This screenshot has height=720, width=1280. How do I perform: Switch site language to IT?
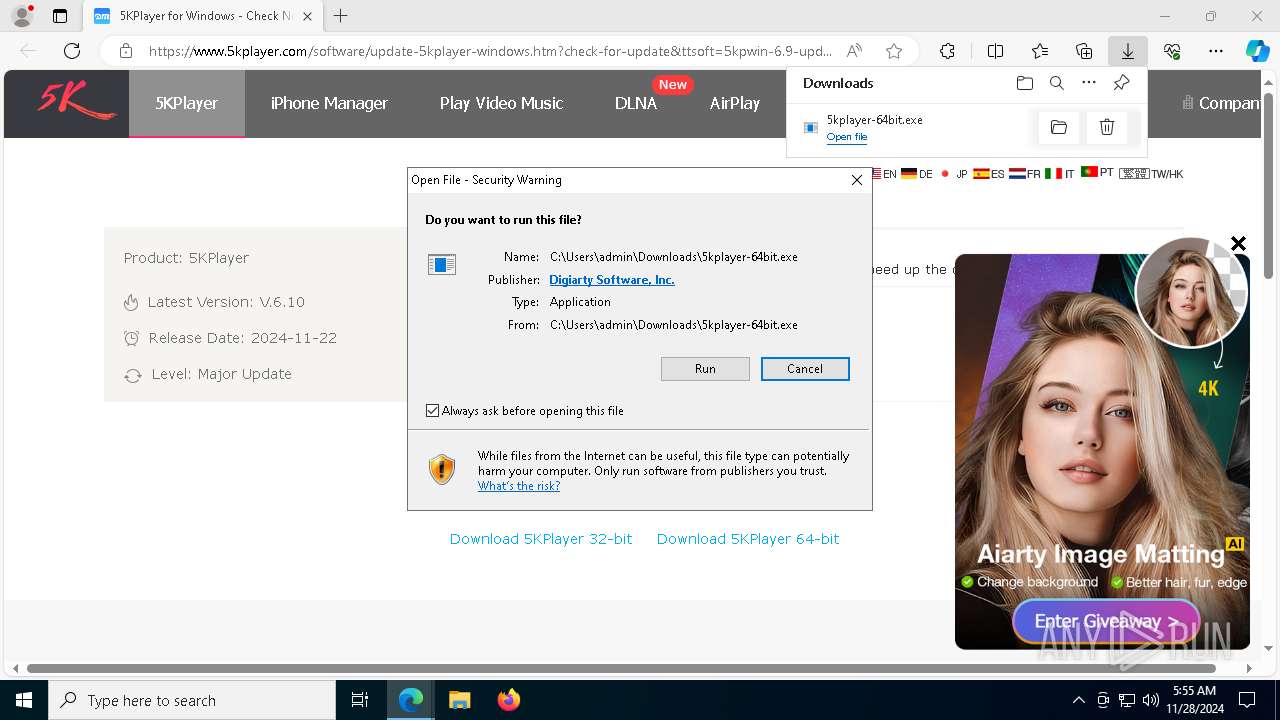coord(1060,174)
